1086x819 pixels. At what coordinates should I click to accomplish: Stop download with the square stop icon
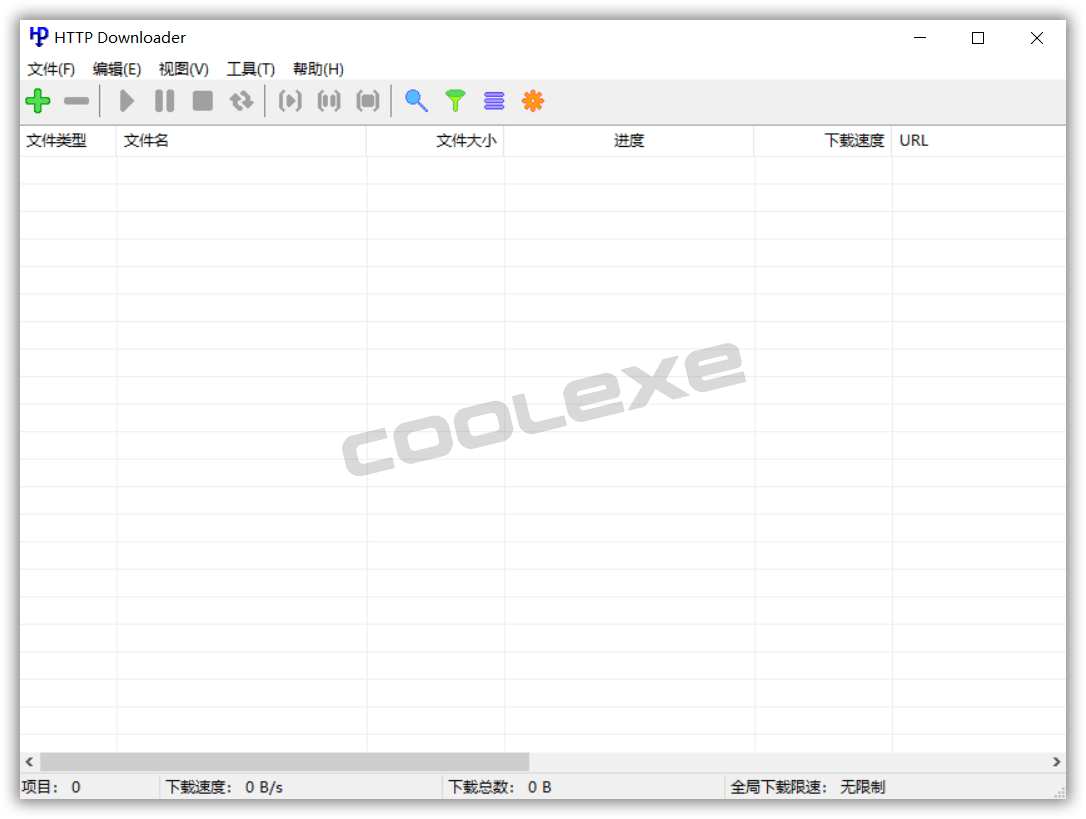click(x=202, y=101)
